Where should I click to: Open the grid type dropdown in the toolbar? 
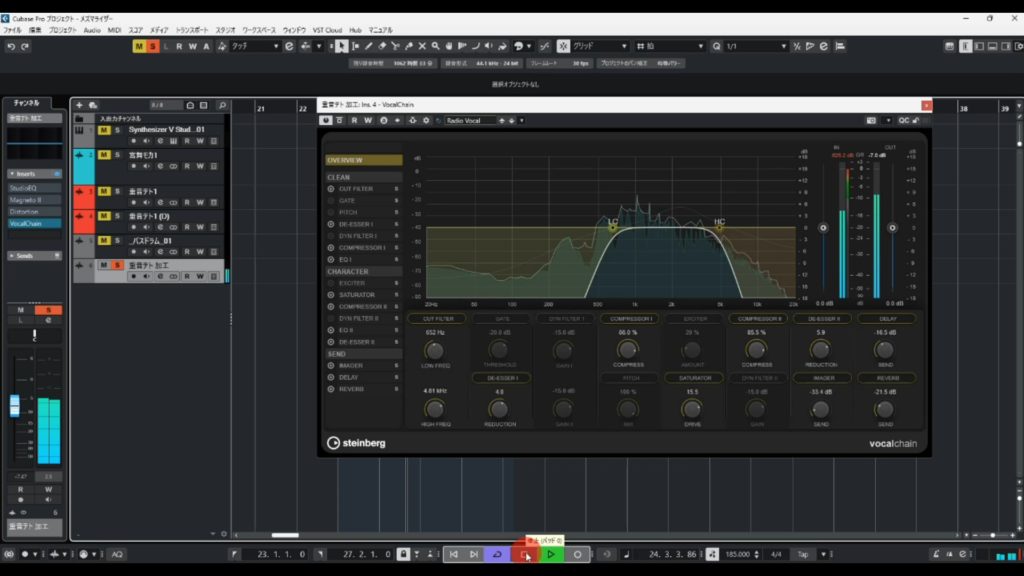click(x=599, y=46)
